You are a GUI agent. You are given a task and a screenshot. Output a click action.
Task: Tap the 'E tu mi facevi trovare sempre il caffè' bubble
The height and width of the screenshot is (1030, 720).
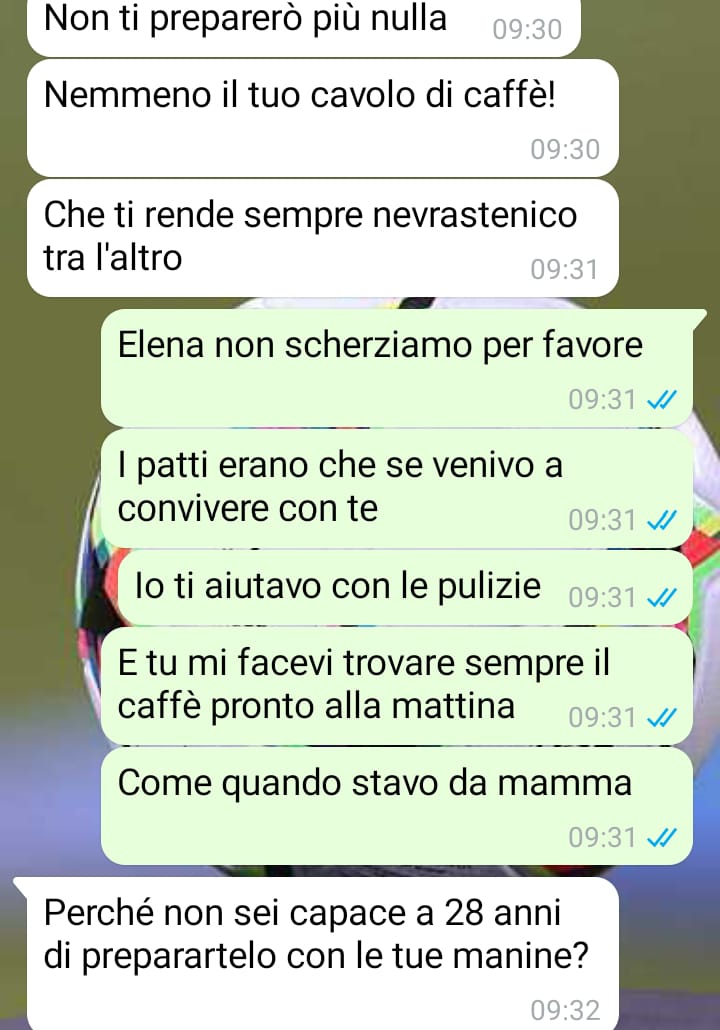tap(397, 685)
